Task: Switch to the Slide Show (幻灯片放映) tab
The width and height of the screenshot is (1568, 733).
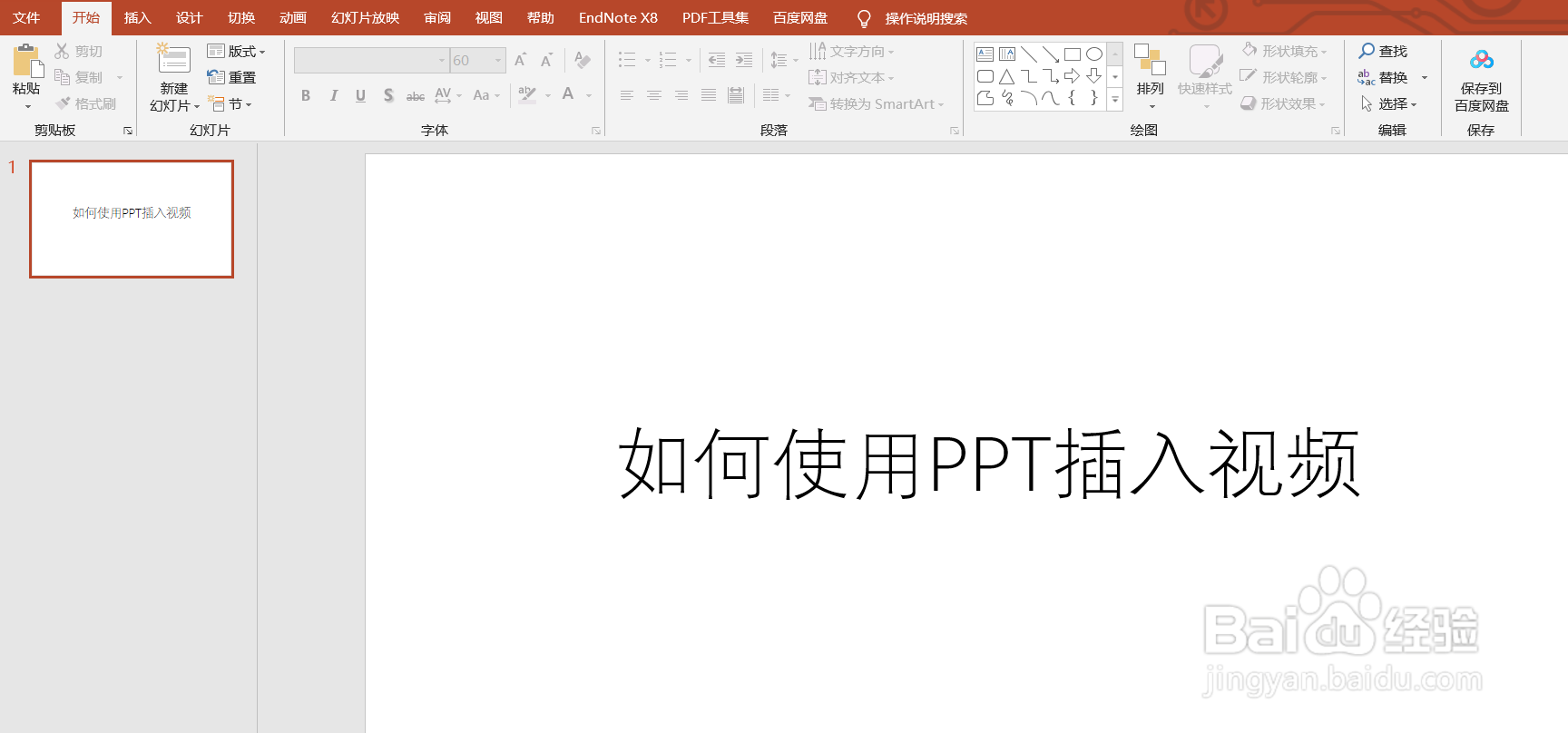Action: (x=365, y=18)
